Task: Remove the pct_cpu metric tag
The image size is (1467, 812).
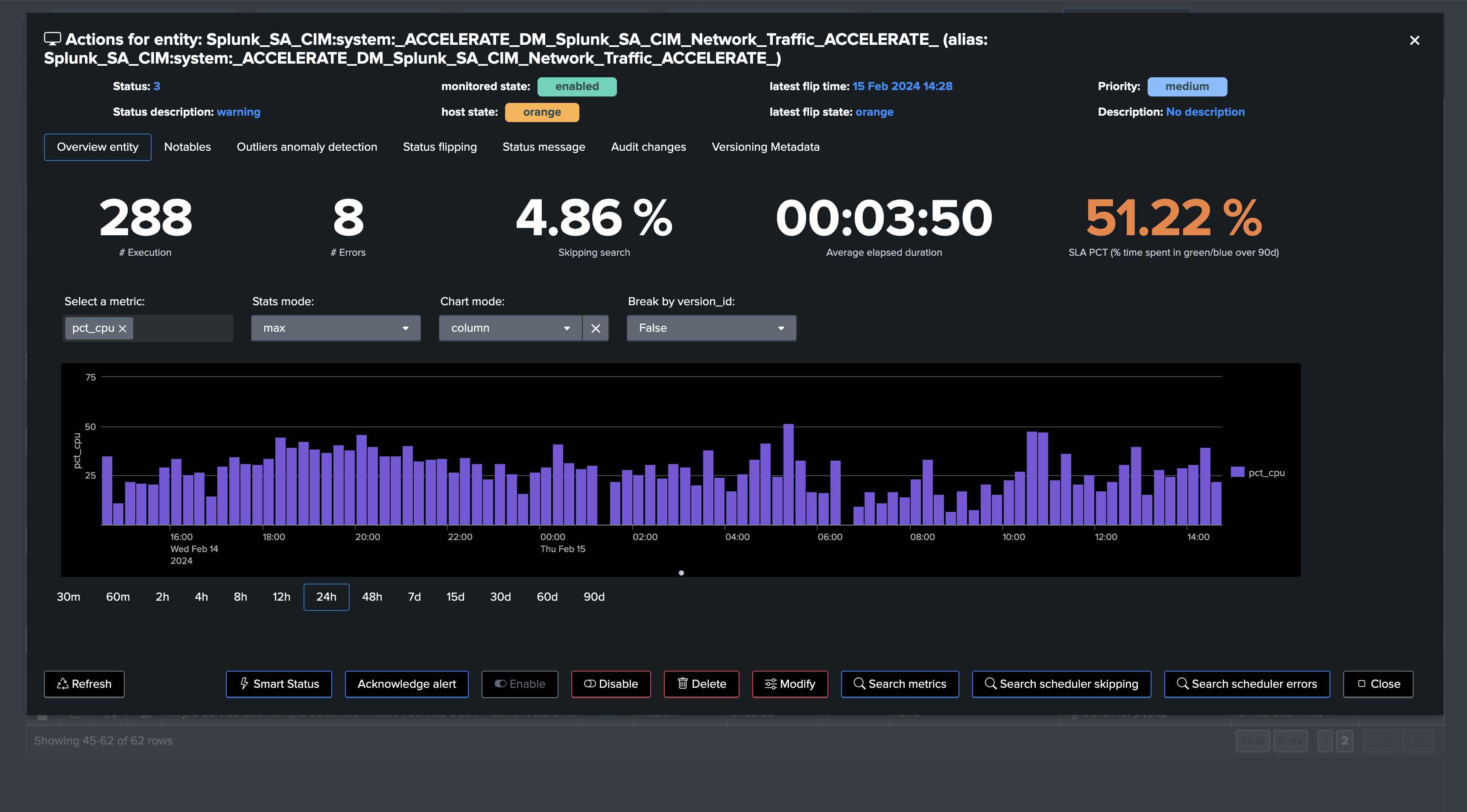Action: coord(123,329)
